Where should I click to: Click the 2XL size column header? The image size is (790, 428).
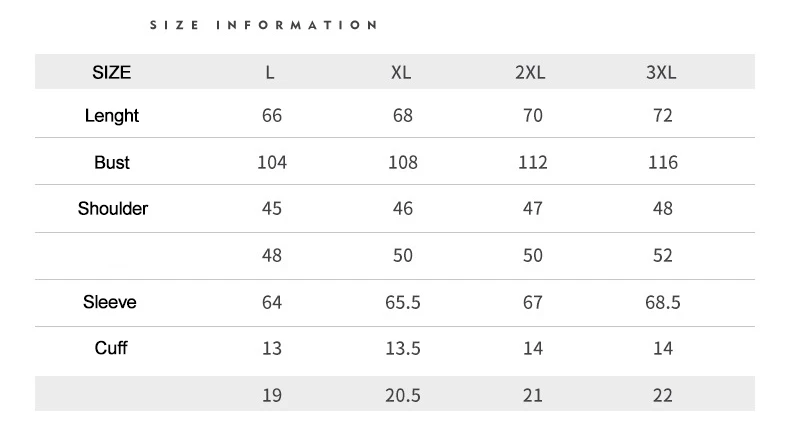(530, 73)
